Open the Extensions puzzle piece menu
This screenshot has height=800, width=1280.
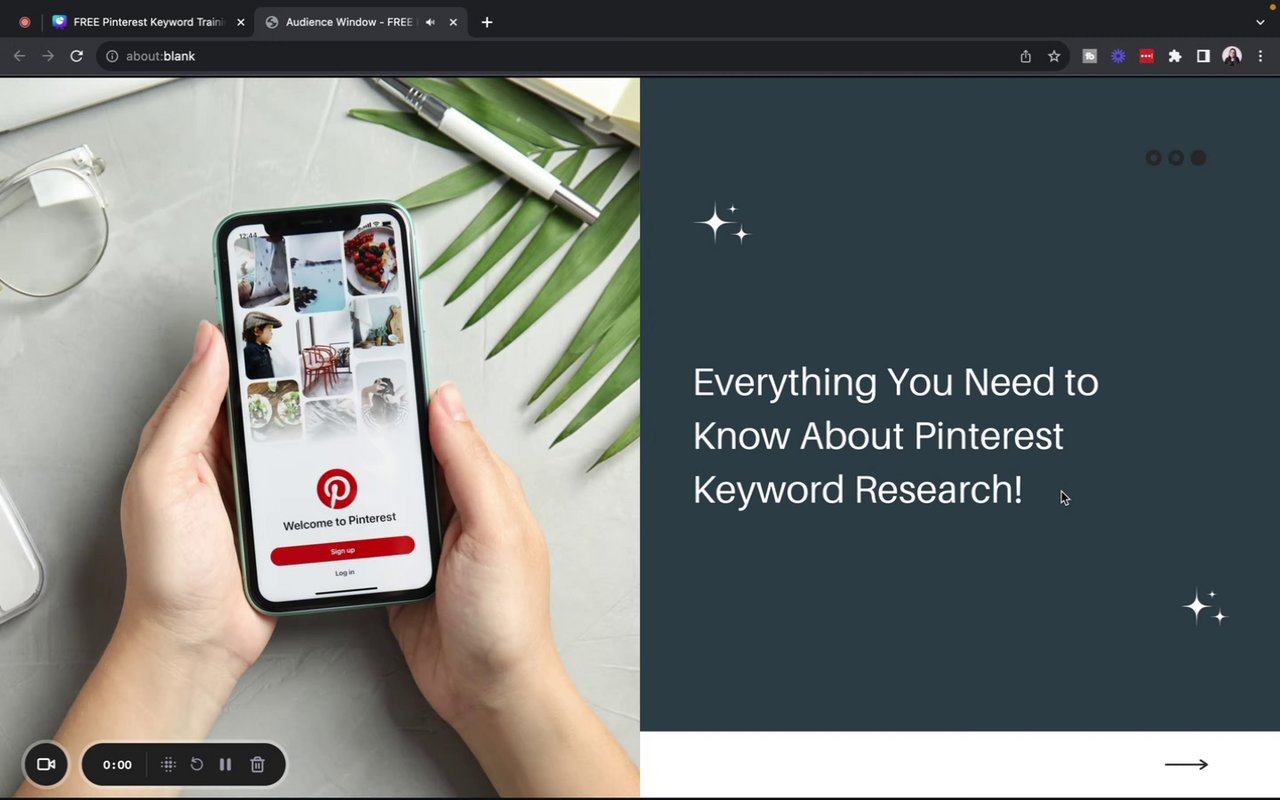click(1175, 56)
